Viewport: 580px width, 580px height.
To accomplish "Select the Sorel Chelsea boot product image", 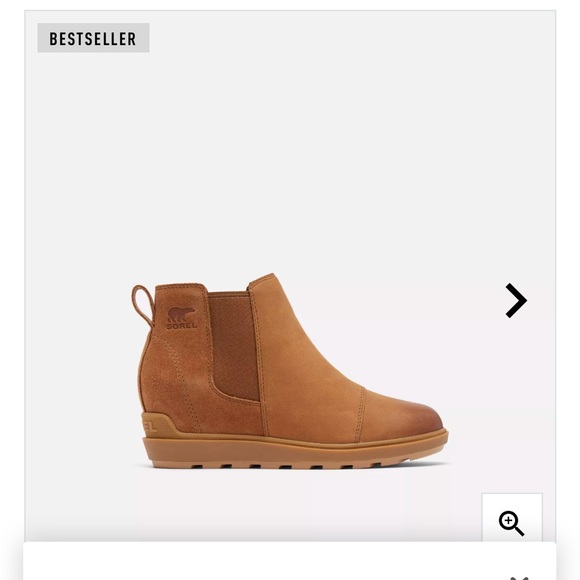I will click(x=290, y=371).
